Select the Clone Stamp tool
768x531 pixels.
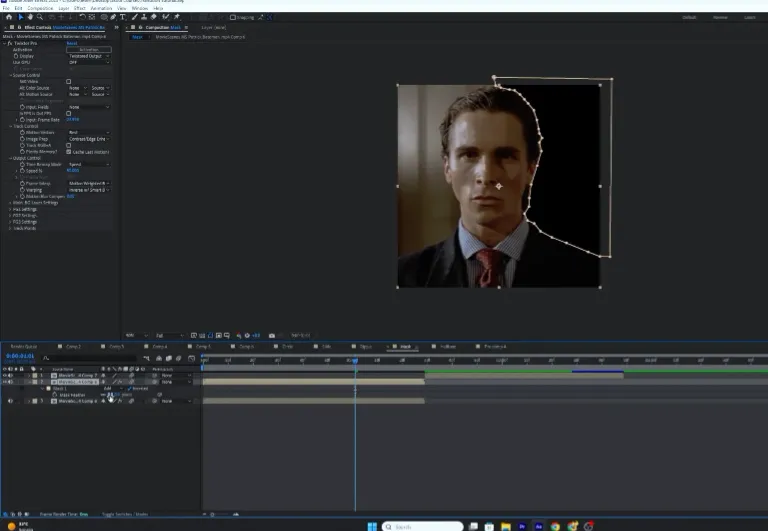[x=144, y=17]
